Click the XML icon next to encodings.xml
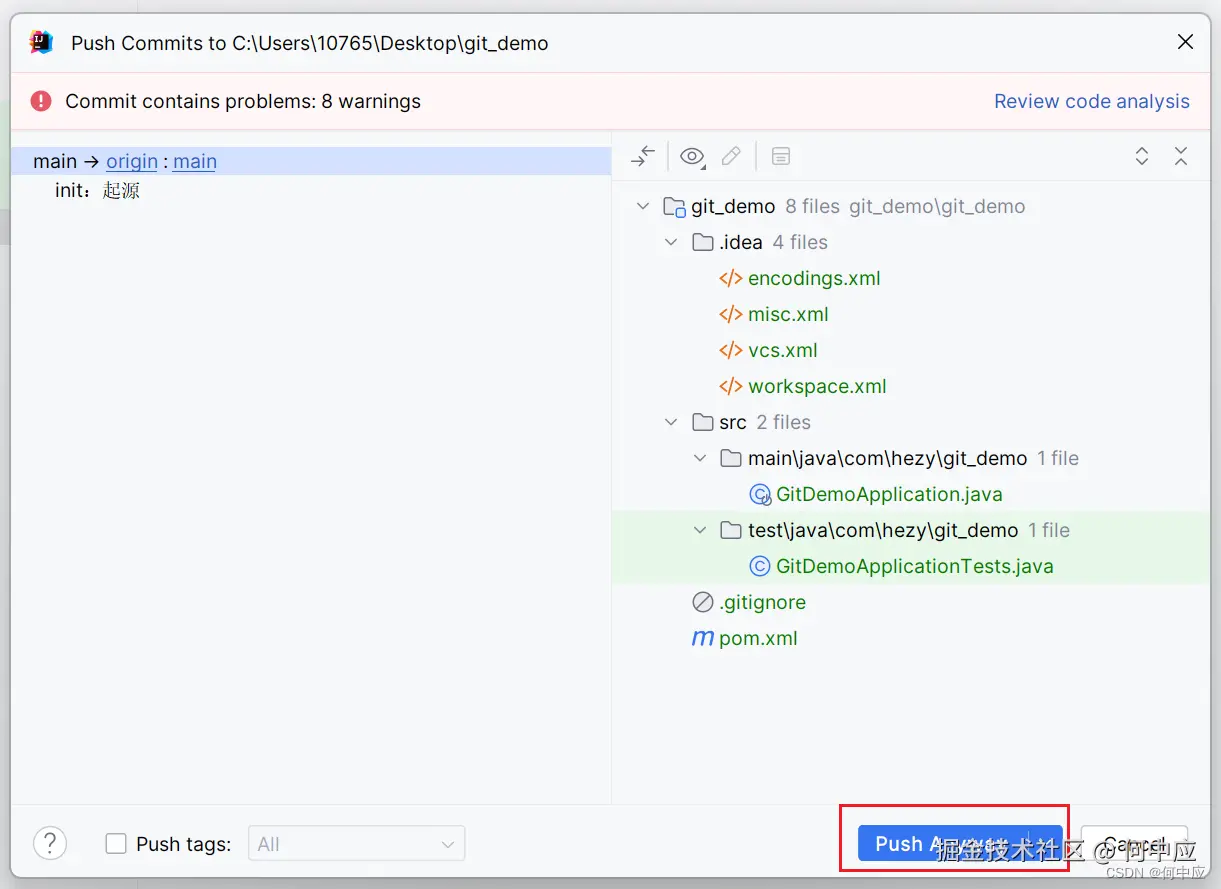The height and width of the screenshot is (889, 1221). tap(731, 278)
